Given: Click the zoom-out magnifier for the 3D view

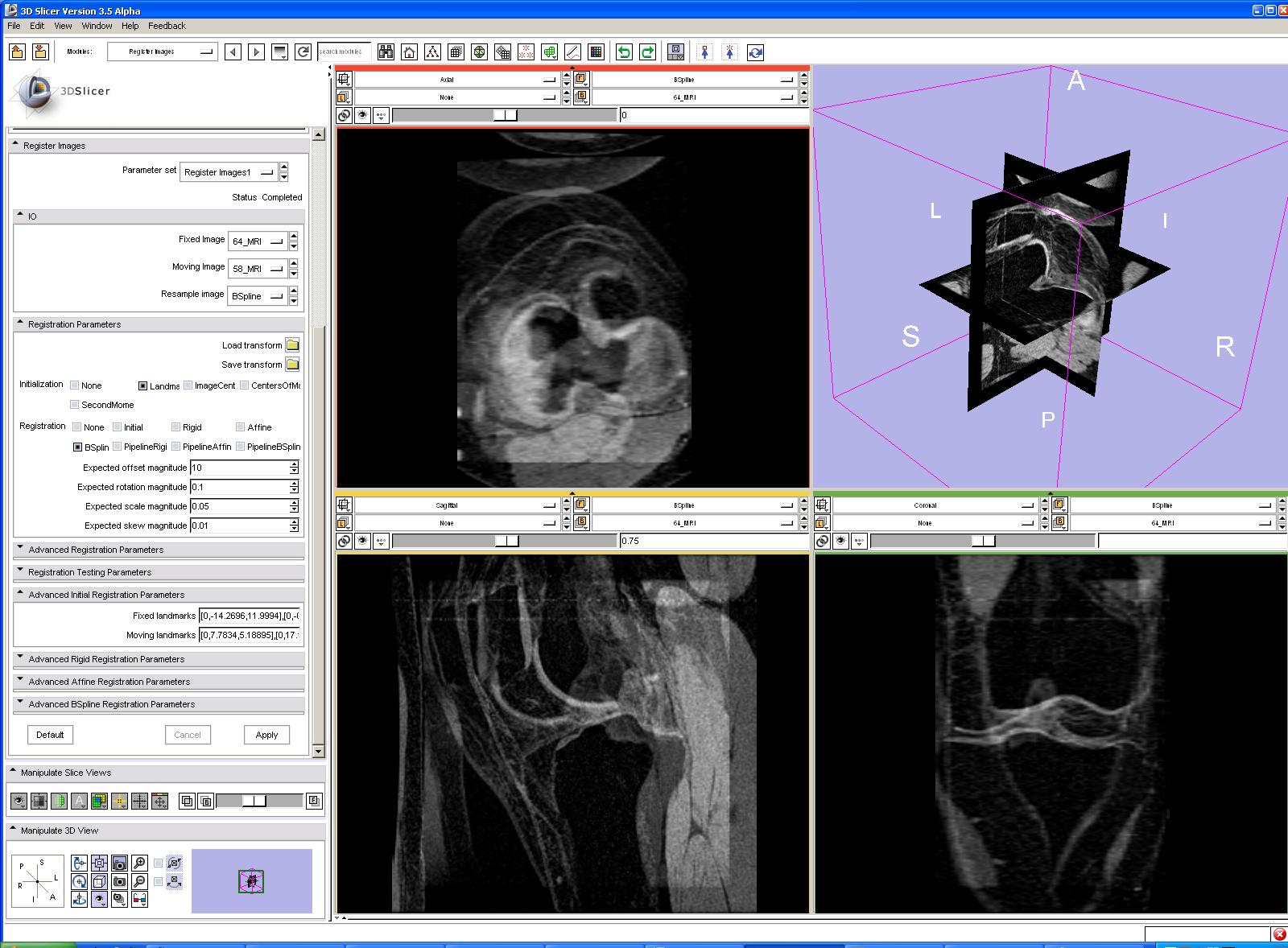Looking at the screenshot, I should [x=139, y=881].
